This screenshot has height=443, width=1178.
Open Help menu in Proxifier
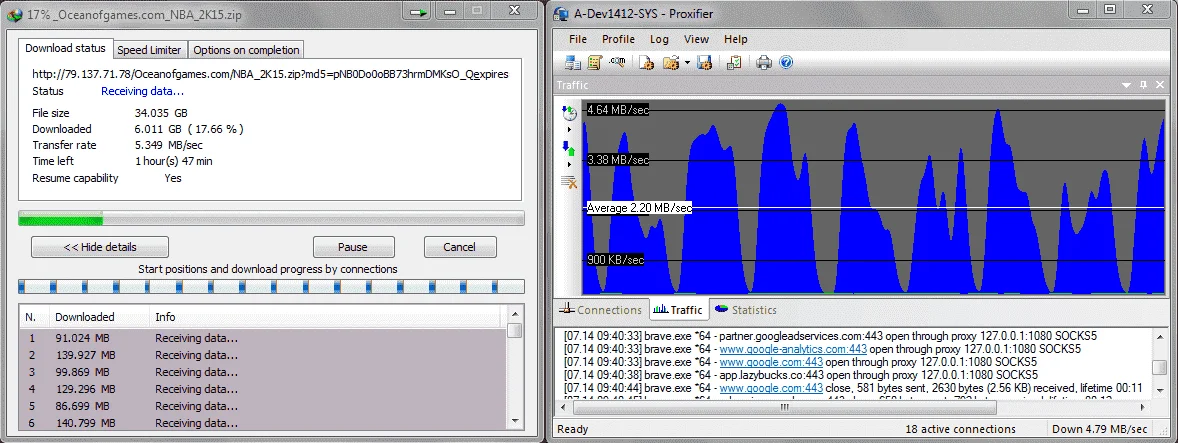pyautogui.click(x=735, y=39)
